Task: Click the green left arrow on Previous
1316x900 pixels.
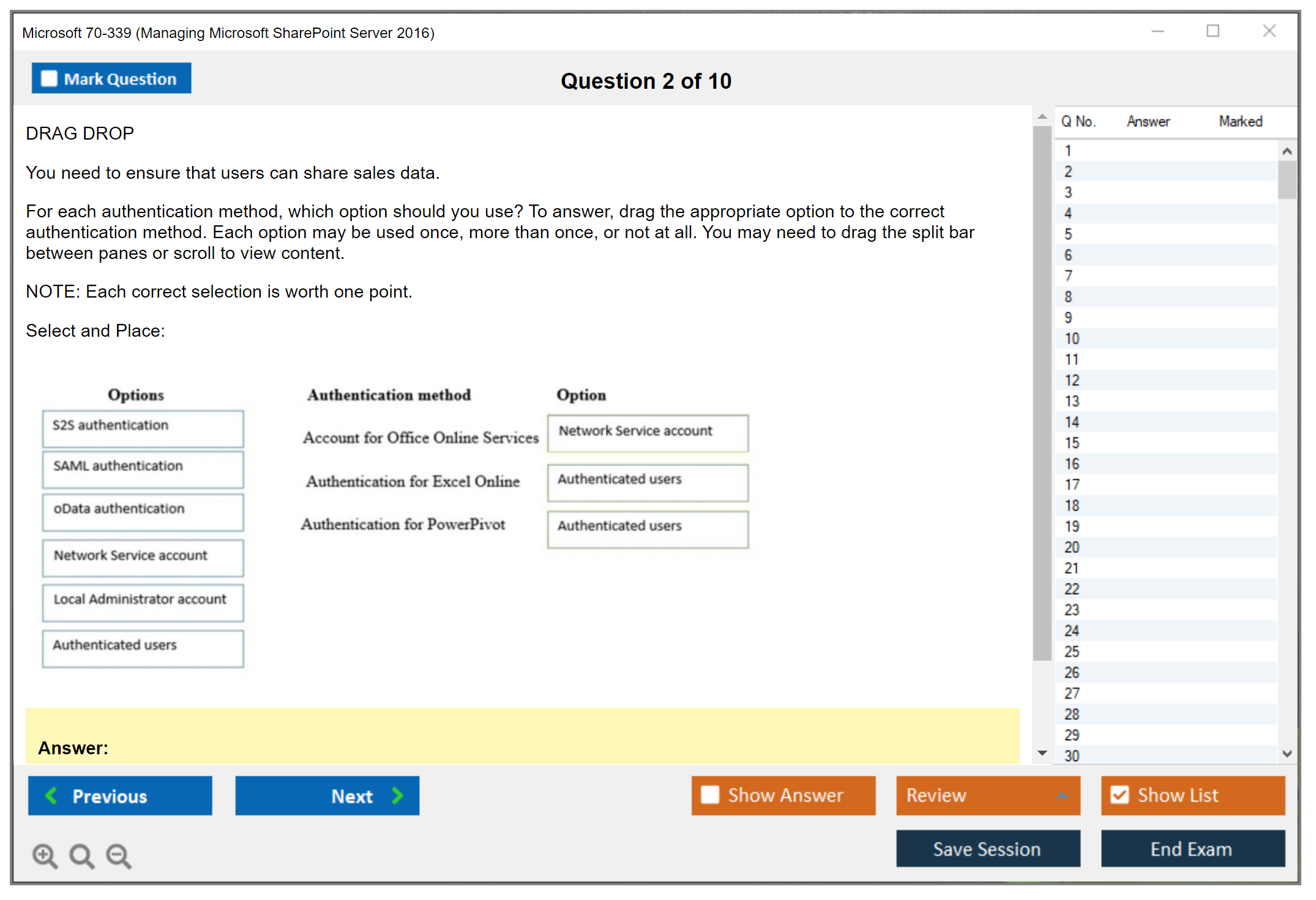Action: click(51, 795)
